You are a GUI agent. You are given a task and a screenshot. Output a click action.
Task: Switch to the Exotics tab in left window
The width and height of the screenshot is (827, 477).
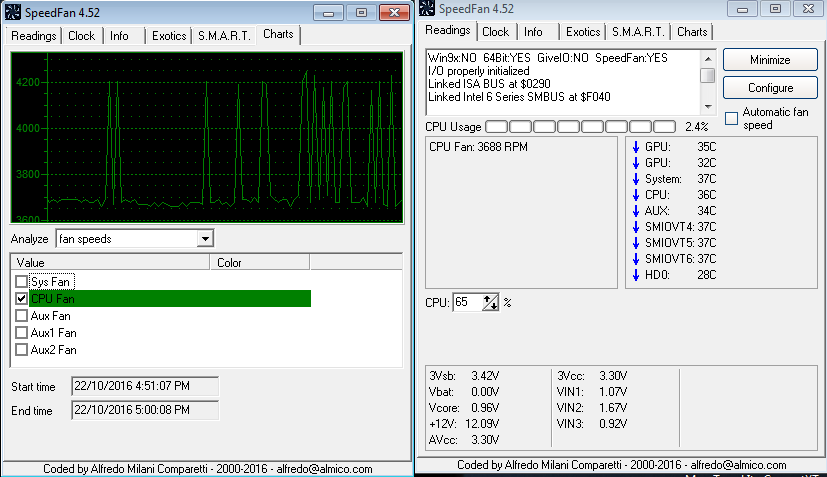[169, 36]
